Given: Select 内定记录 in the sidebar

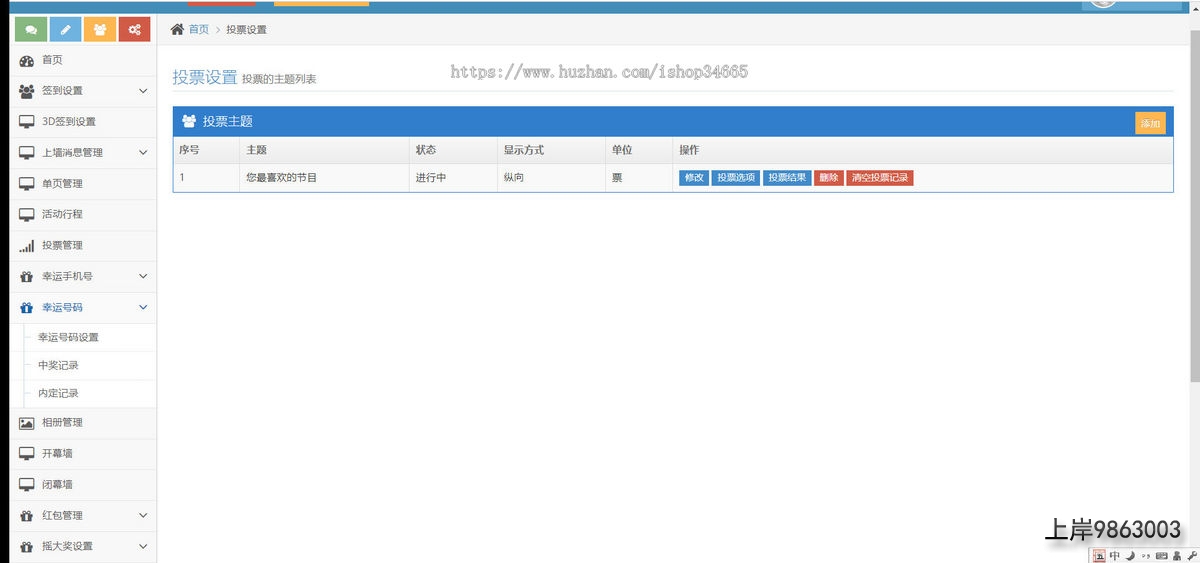Looking at the screenshot, I should (x=58, y=394).
